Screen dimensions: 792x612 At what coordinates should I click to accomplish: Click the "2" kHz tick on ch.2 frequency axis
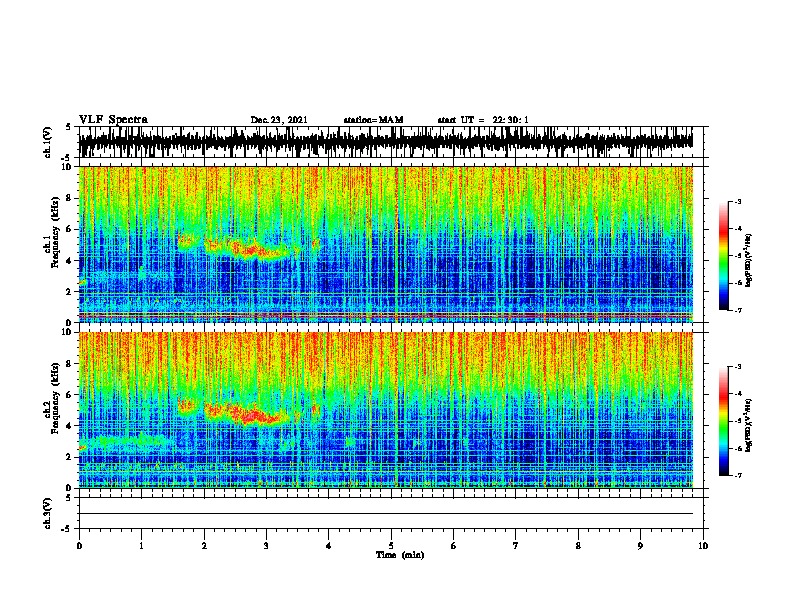point(70,457)
